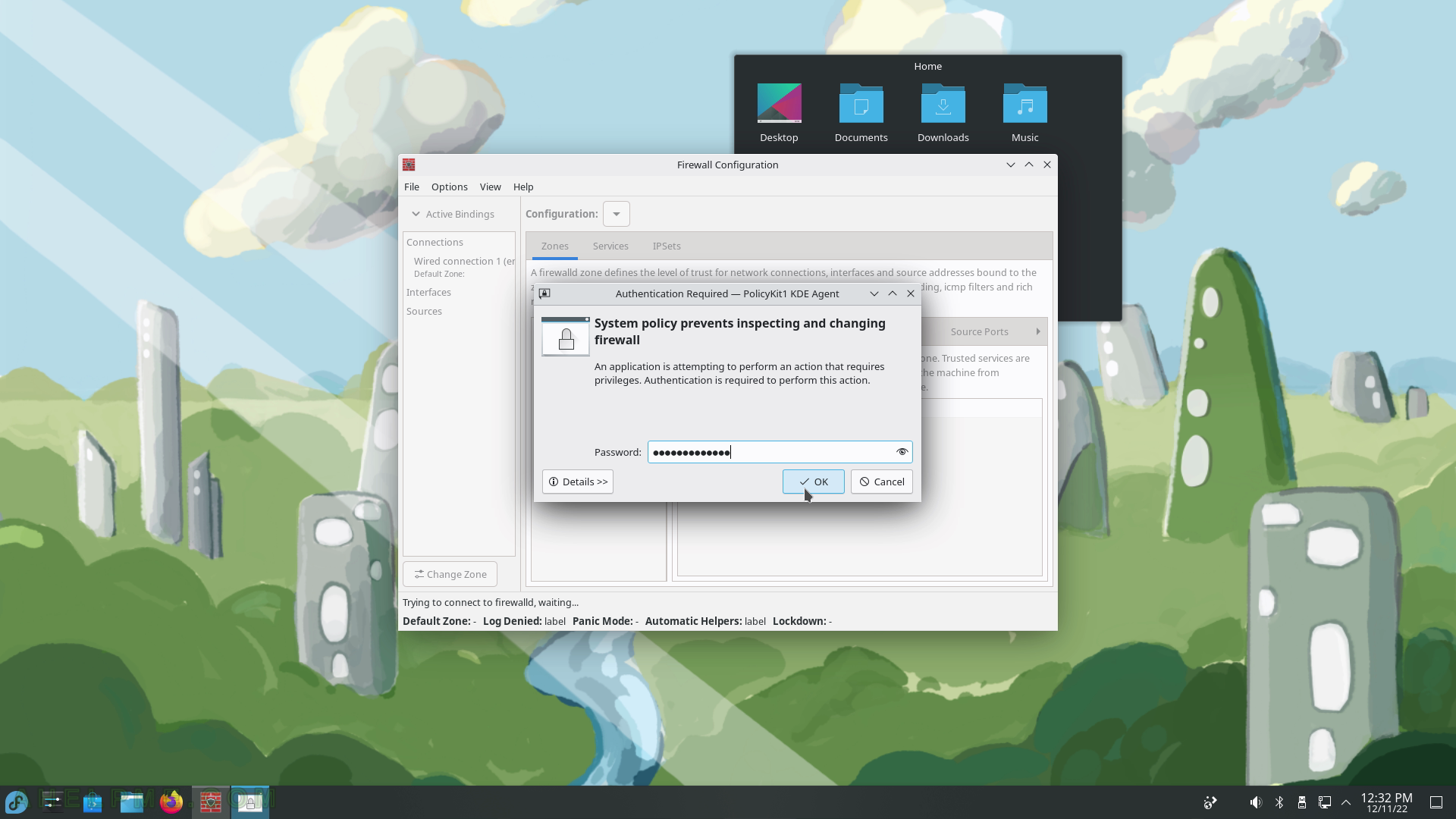
Task: Close the Firewall Configuration window
Action: 1047,165
